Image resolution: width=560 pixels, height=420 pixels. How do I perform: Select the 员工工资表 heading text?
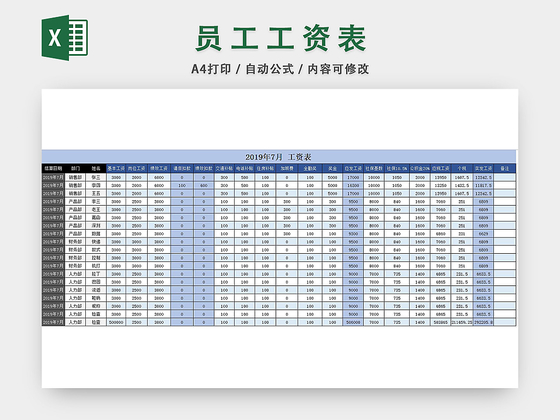click(x=280, y=39)
